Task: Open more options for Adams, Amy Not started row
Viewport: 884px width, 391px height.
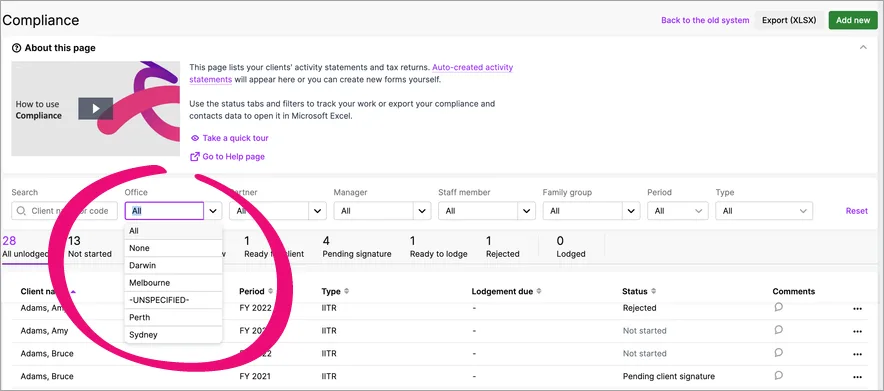Action: (x=858, y=331)
